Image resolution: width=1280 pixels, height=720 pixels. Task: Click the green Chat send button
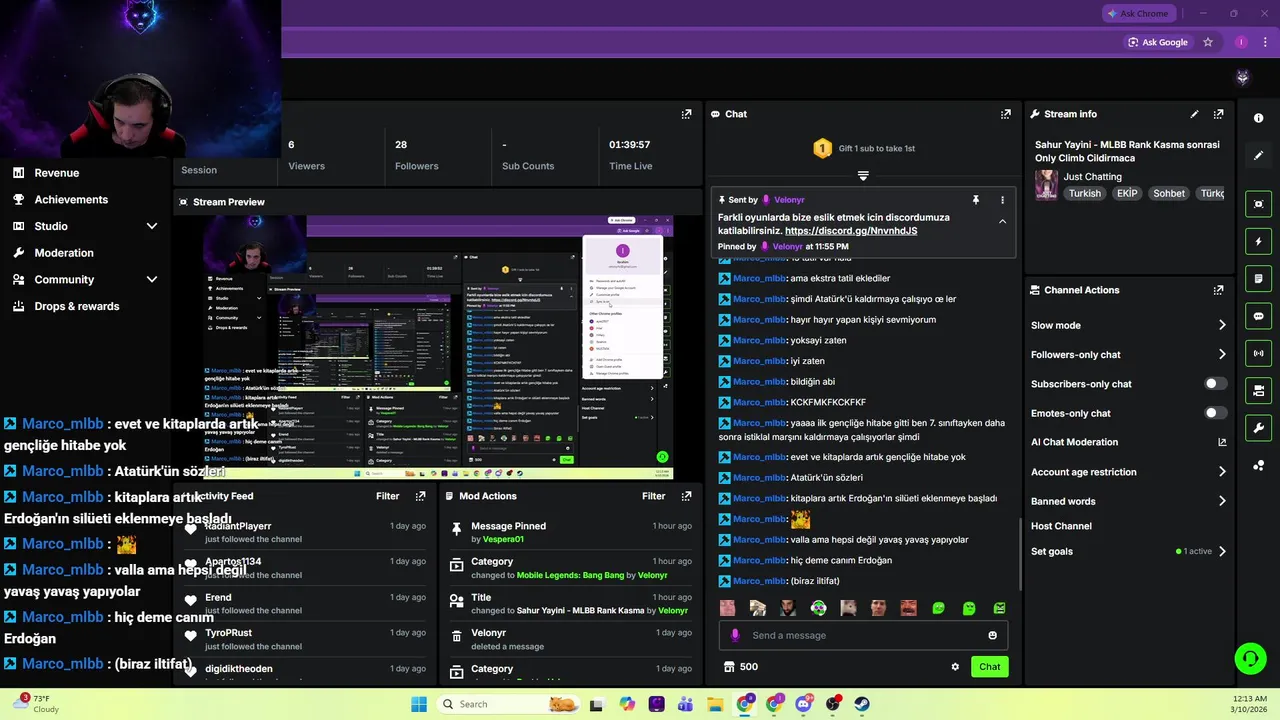click(990, 667)
